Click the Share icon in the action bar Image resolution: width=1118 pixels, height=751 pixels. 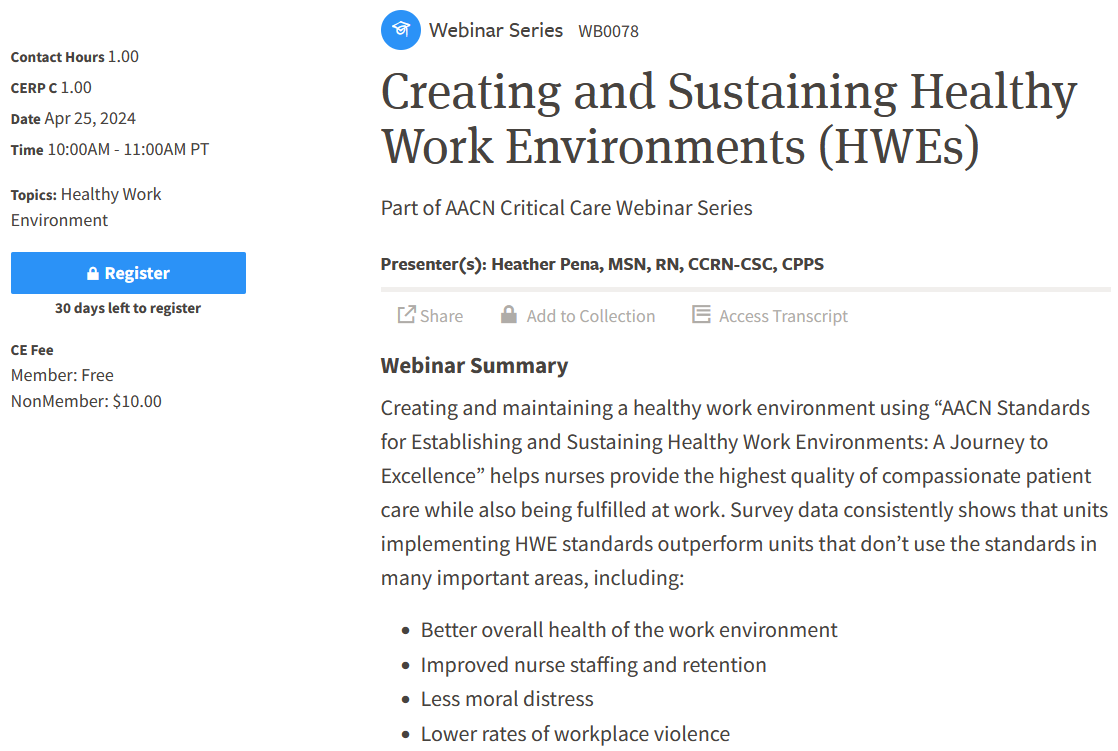406,314
